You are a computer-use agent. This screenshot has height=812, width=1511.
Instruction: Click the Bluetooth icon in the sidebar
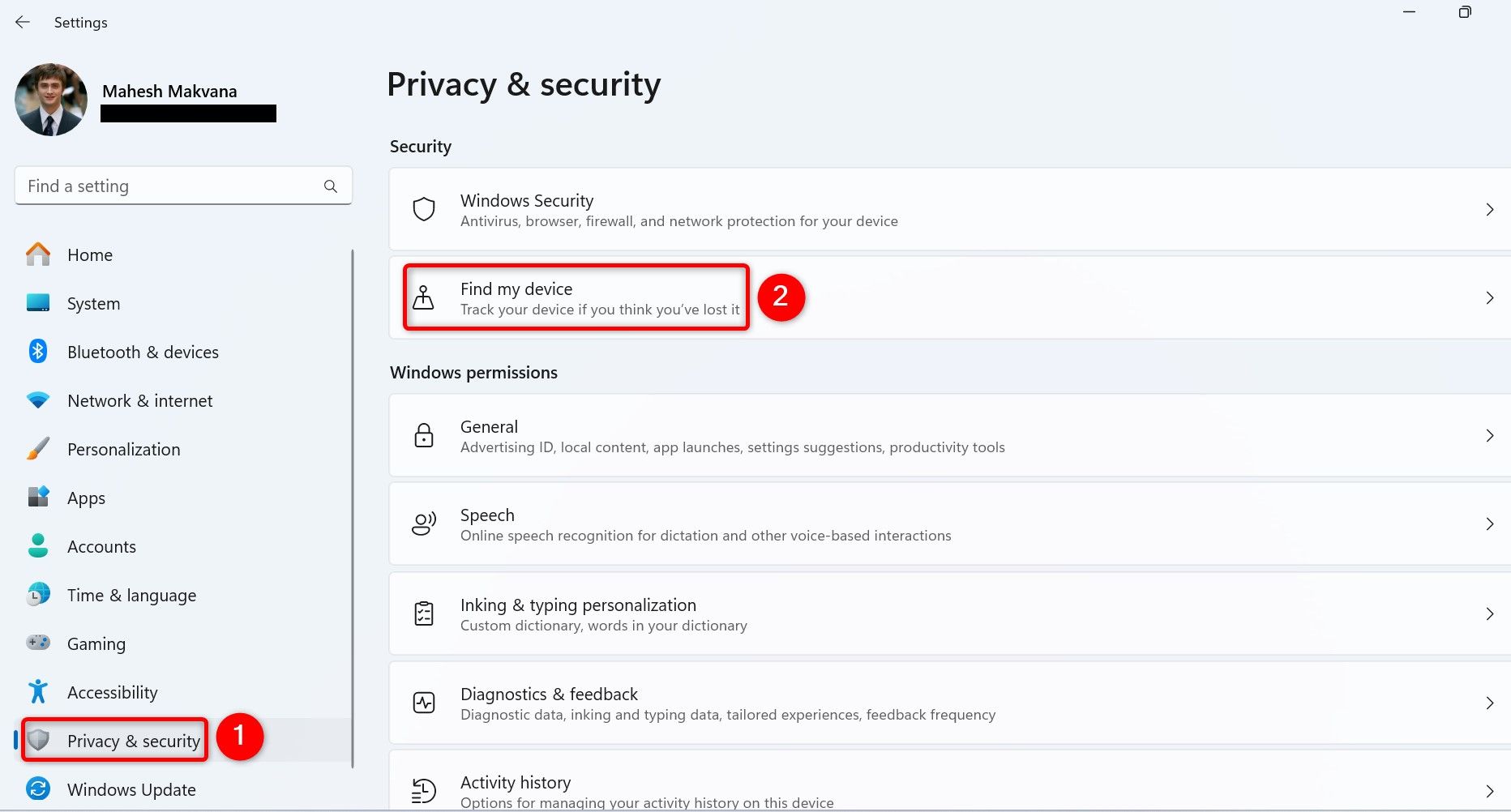[37, 352]
